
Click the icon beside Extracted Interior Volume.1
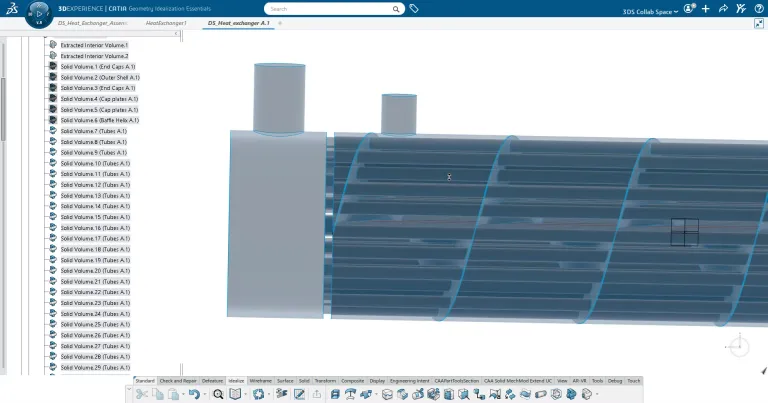[x=53, y=45]
